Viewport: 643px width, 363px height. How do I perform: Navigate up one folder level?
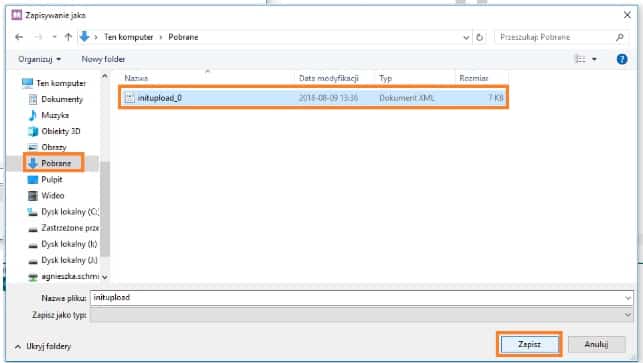[68, 37]
